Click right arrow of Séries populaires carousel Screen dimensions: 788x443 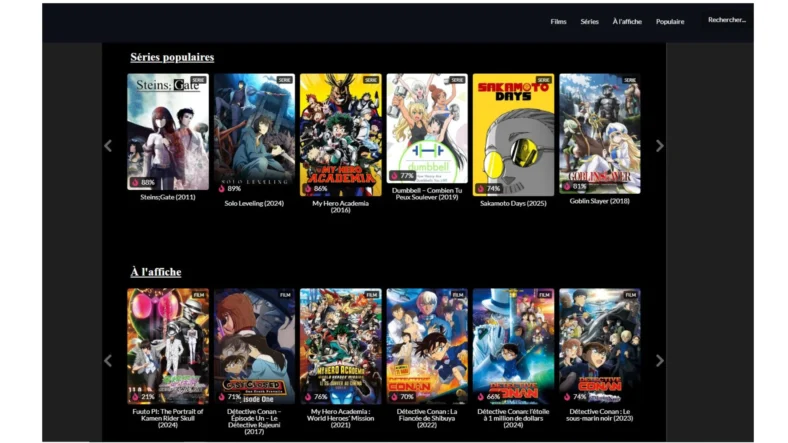659,146
